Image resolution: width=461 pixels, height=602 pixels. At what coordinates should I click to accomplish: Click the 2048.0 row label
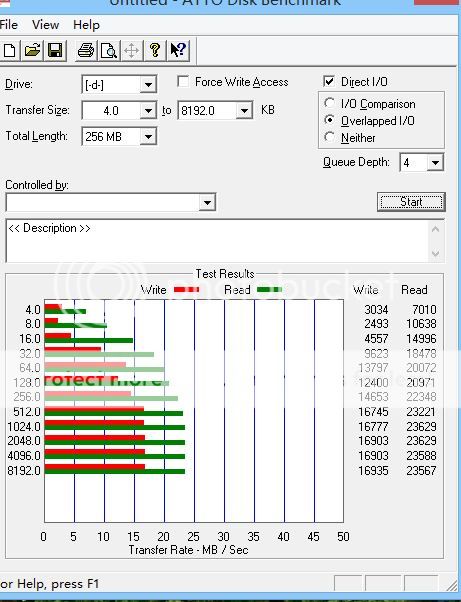(24, 441)
